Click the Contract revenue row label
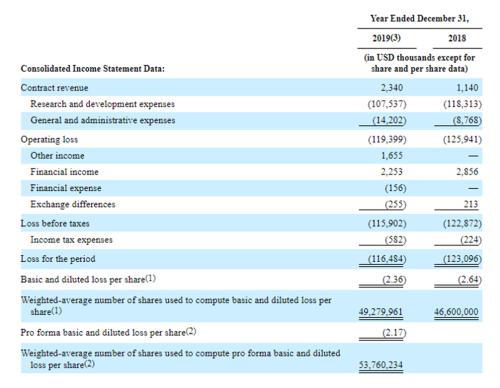The height and width of the screenshot is (388, 500). (x=54, y=88)
